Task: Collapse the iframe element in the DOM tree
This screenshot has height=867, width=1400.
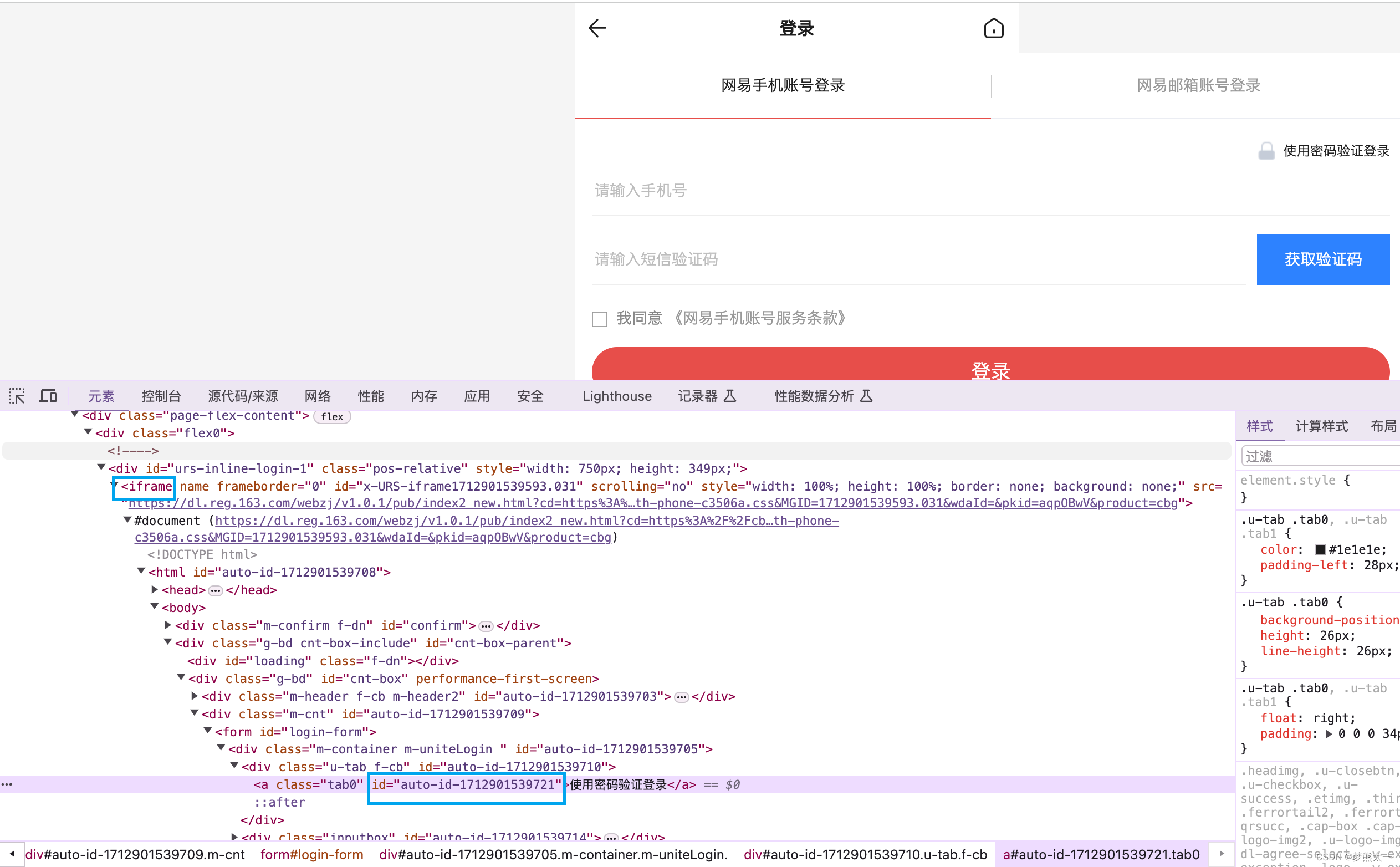Action: 114,486
